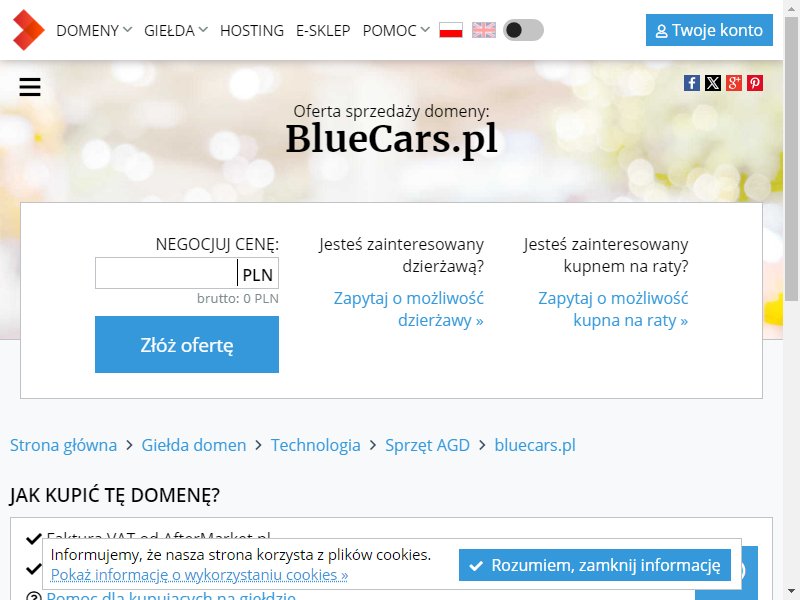
Task: Click the page's vertical scrollbar
Action: click(791, 300)
